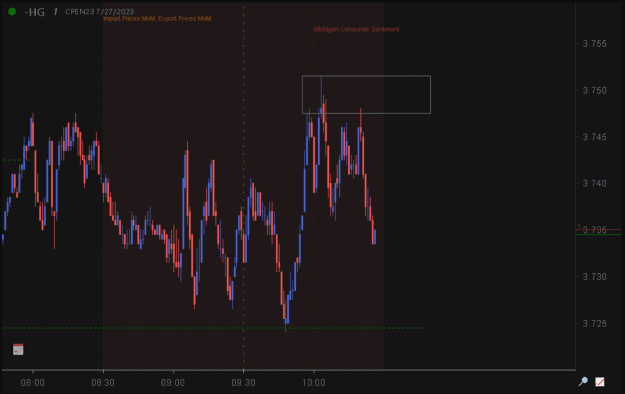Click the chart interval value 1
The width and height of the screenshot is (625, 394).
pyautogui.click(x=55, y=12)
